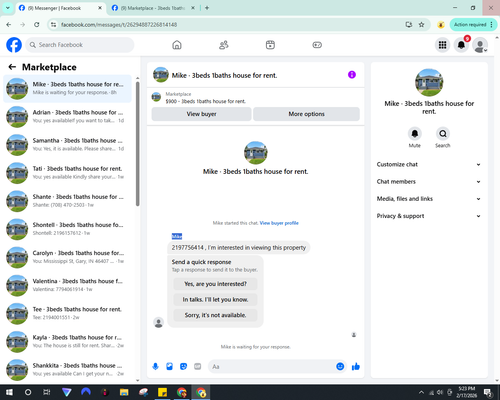Search in conversation magnifier icon

[x=443, y=134]
